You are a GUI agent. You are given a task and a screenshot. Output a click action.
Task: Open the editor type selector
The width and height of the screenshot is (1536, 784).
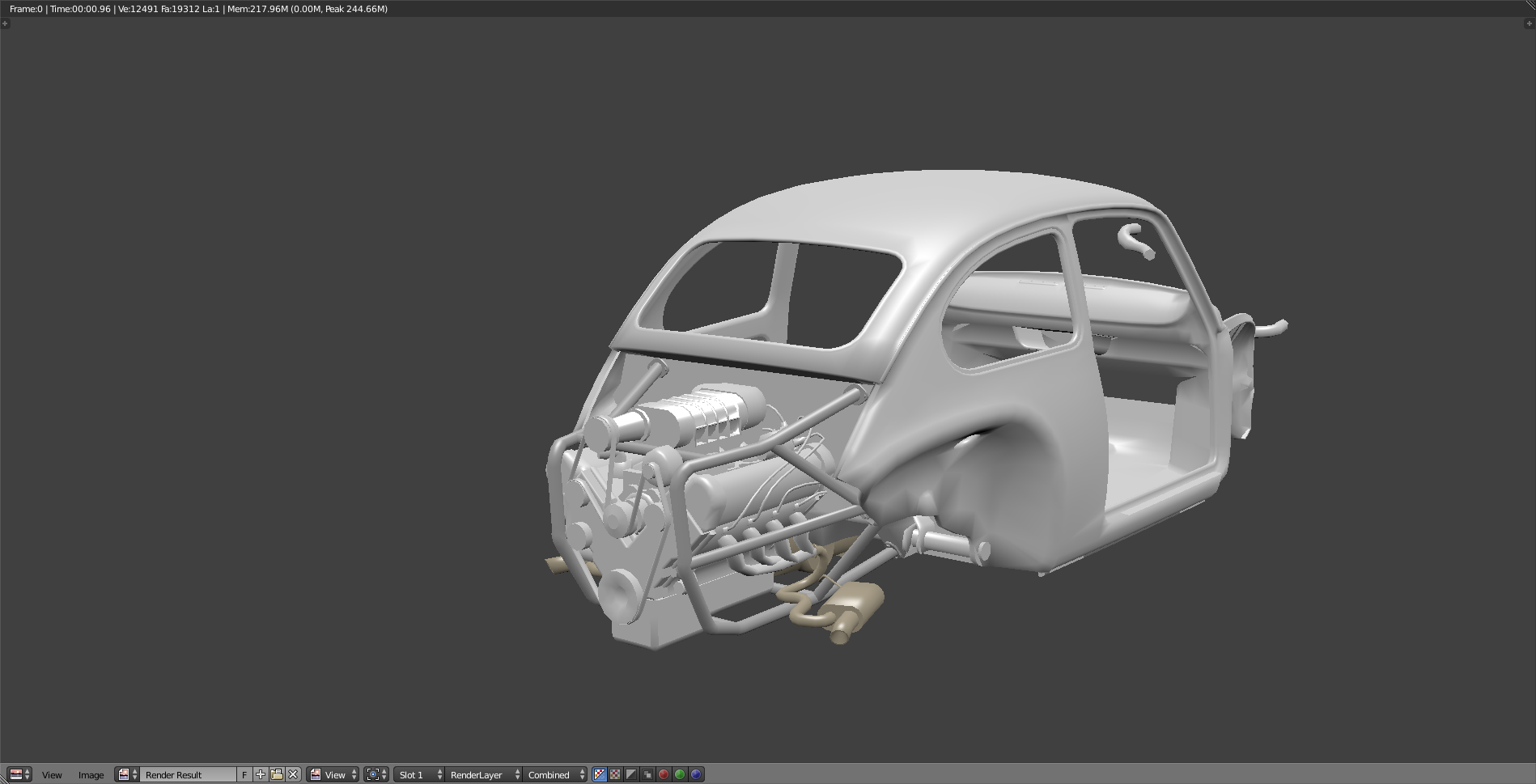click(x=19, y=774)
